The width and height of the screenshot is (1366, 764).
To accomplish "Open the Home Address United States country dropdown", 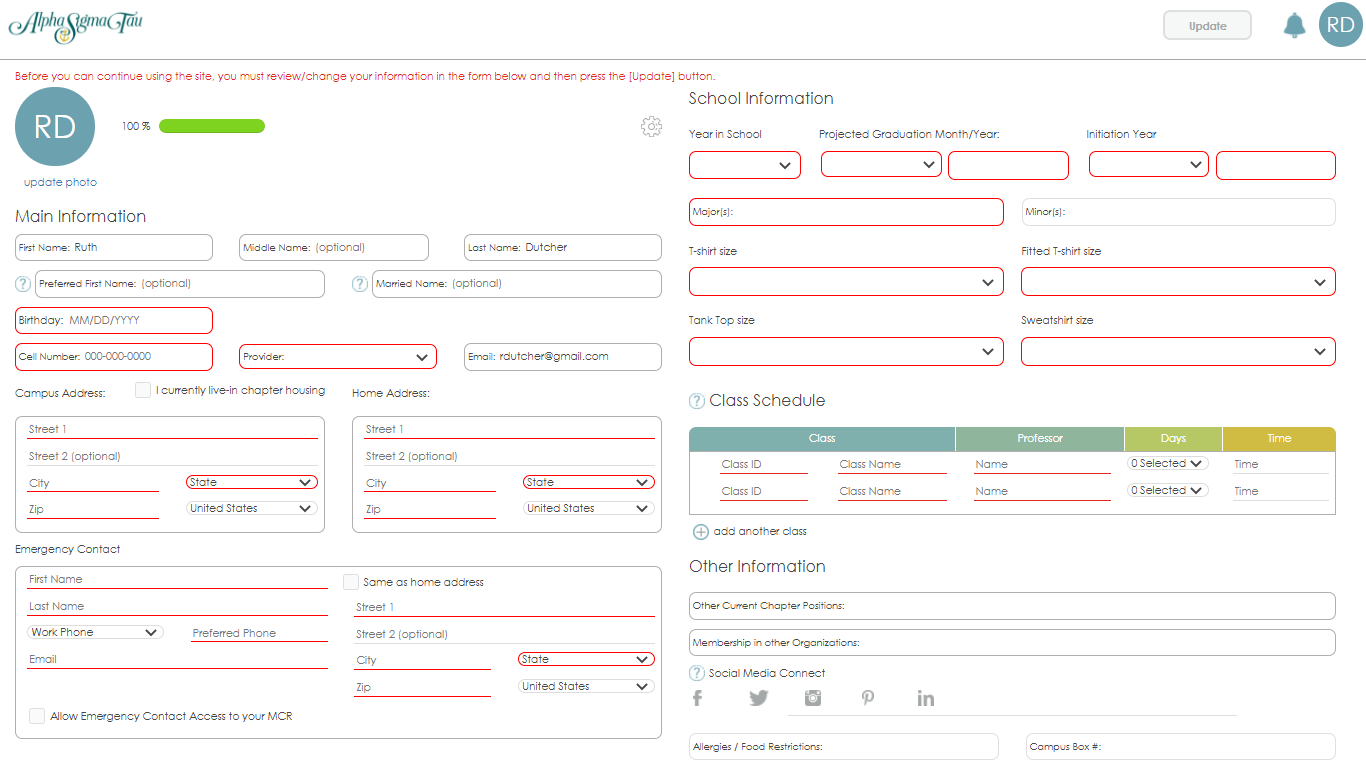I will pyautogui.click(x=589, y=508).
